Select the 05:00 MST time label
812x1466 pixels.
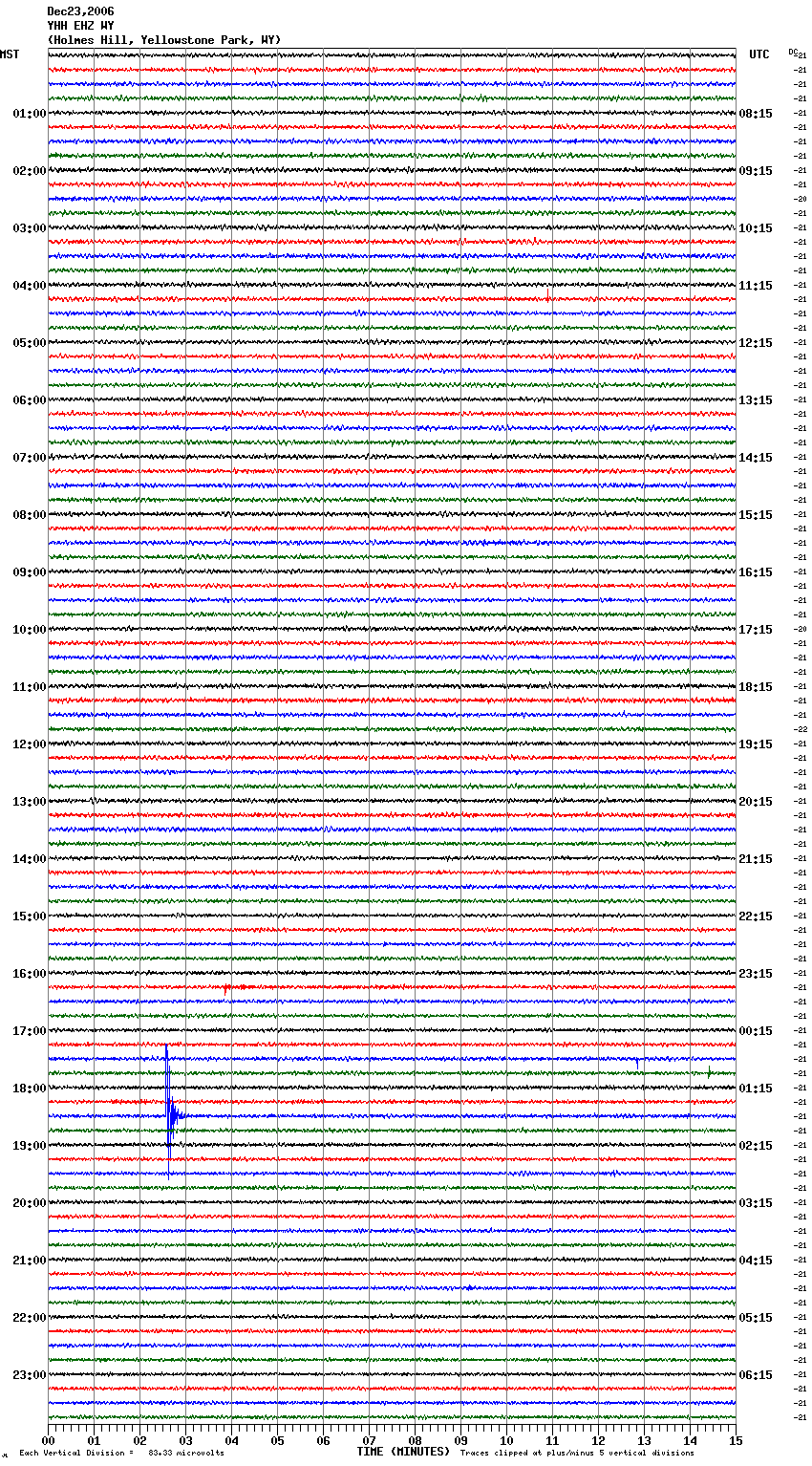click(x=29, y=343)
